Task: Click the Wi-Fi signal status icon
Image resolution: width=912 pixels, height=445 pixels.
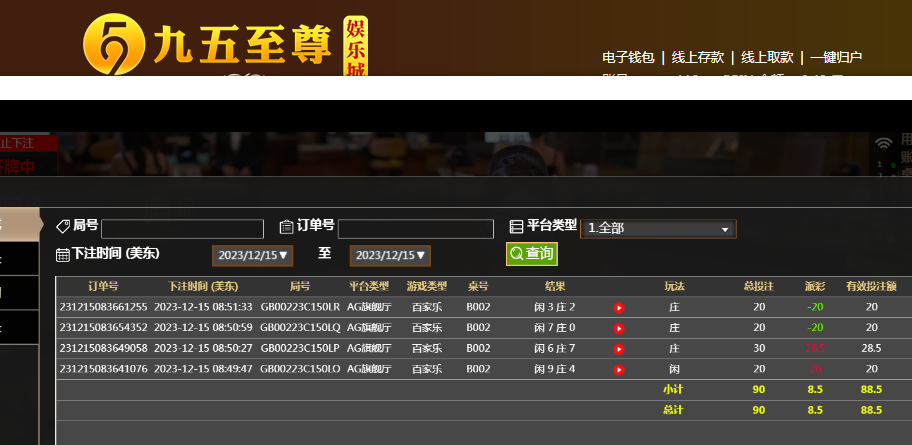Action: point(883,143)
